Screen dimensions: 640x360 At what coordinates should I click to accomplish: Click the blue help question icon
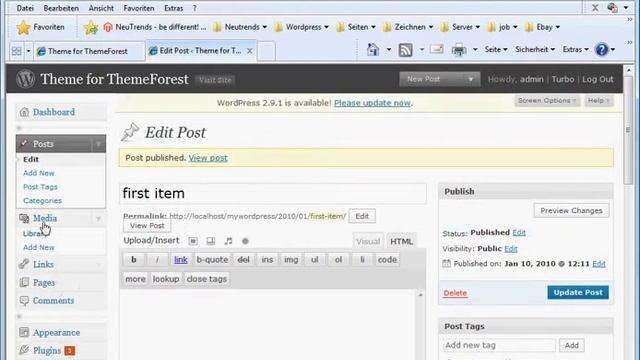(x=602, y=49)
